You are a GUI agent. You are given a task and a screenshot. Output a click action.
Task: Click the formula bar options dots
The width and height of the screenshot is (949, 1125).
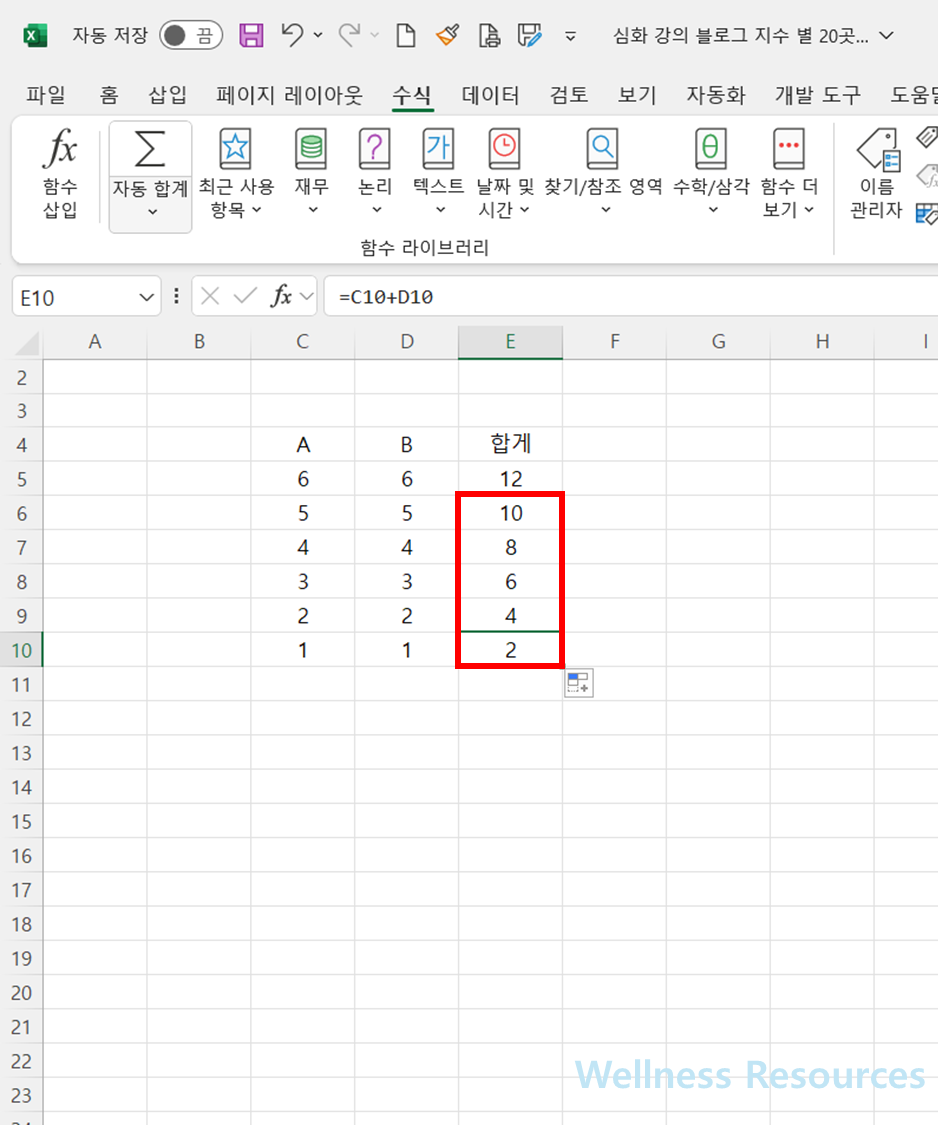pyautogui.click(x=176, y=296)
